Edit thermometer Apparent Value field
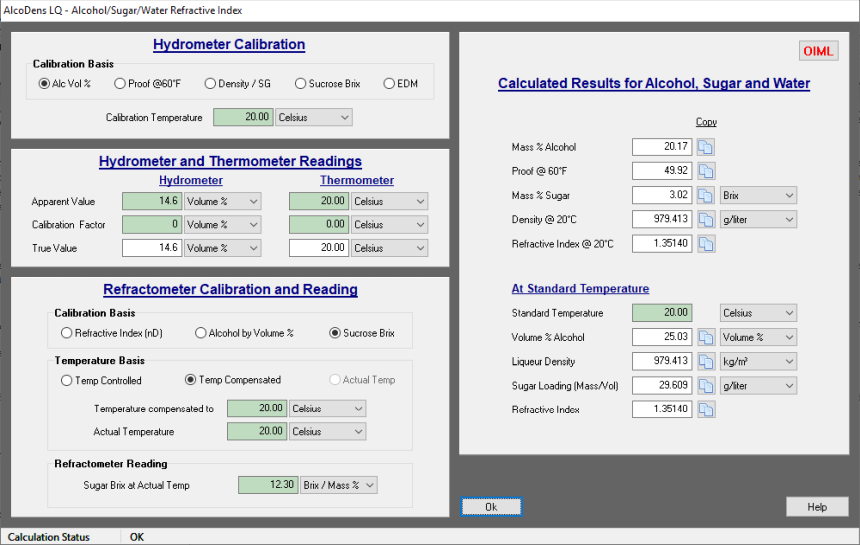The width and height of the screenshot is (860, 545). tap(319, 201)
